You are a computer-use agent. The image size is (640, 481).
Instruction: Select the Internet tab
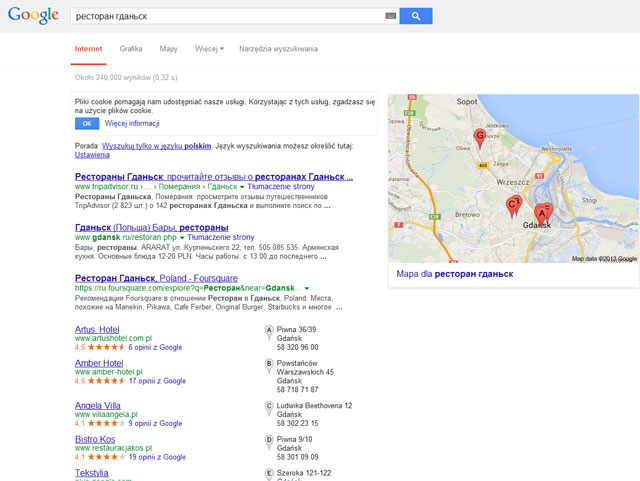[x=88, y=49]
